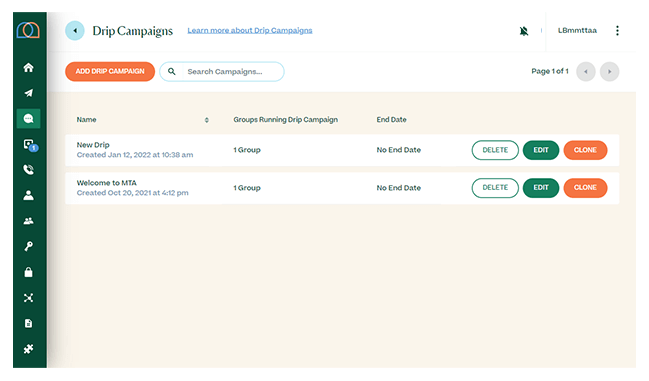Open the three-dot more options menu
649x381 pixels.
pyautogui.click(x=617, y=31)
